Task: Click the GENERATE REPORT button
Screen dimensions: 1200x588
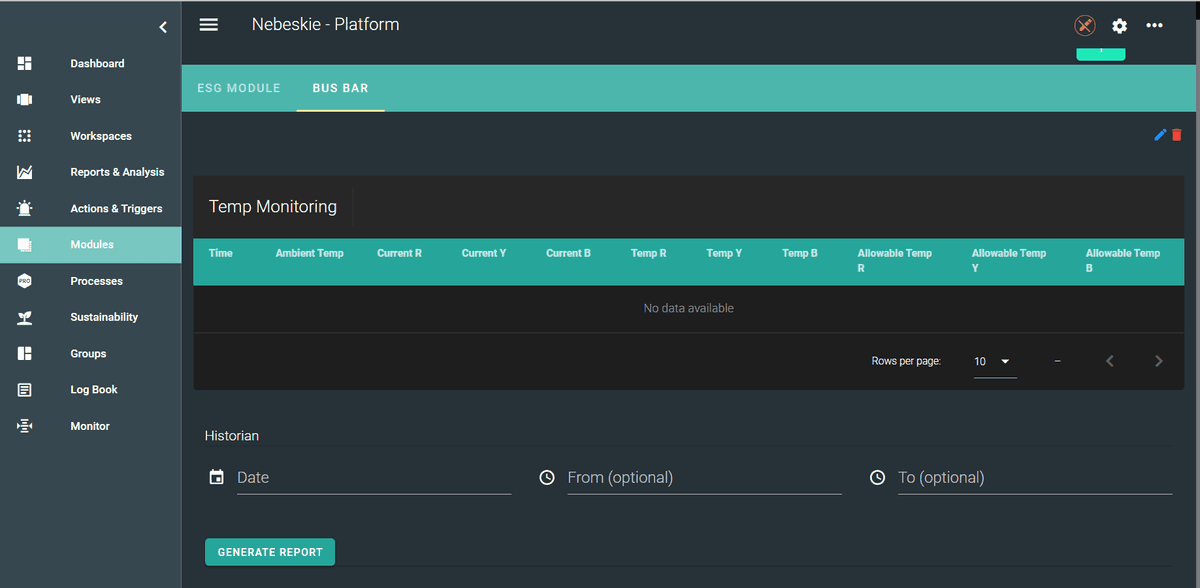Action: point(269,551)
